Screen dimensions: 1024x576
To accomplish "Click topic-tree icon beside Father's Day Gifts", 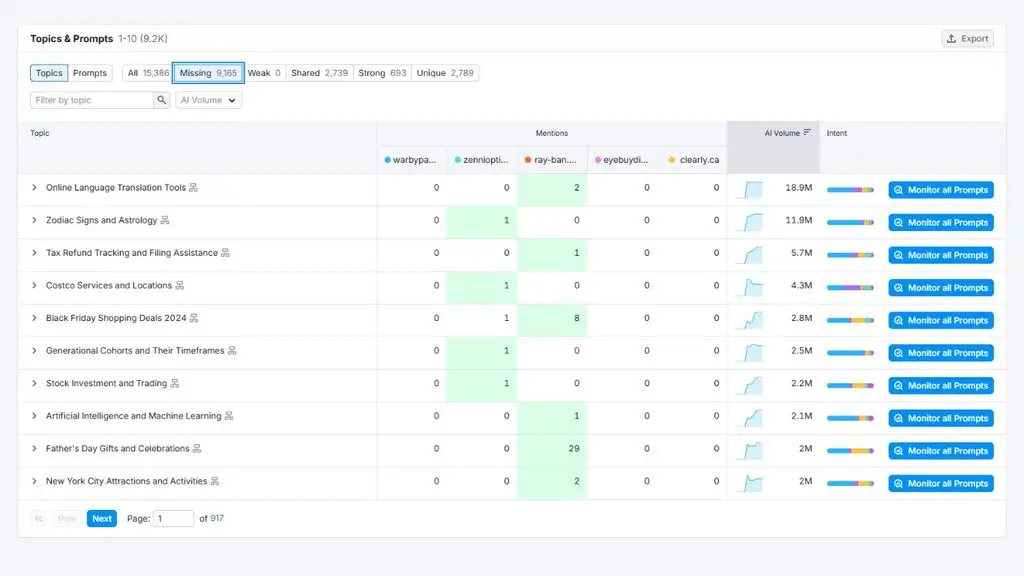I will (197, 449).
